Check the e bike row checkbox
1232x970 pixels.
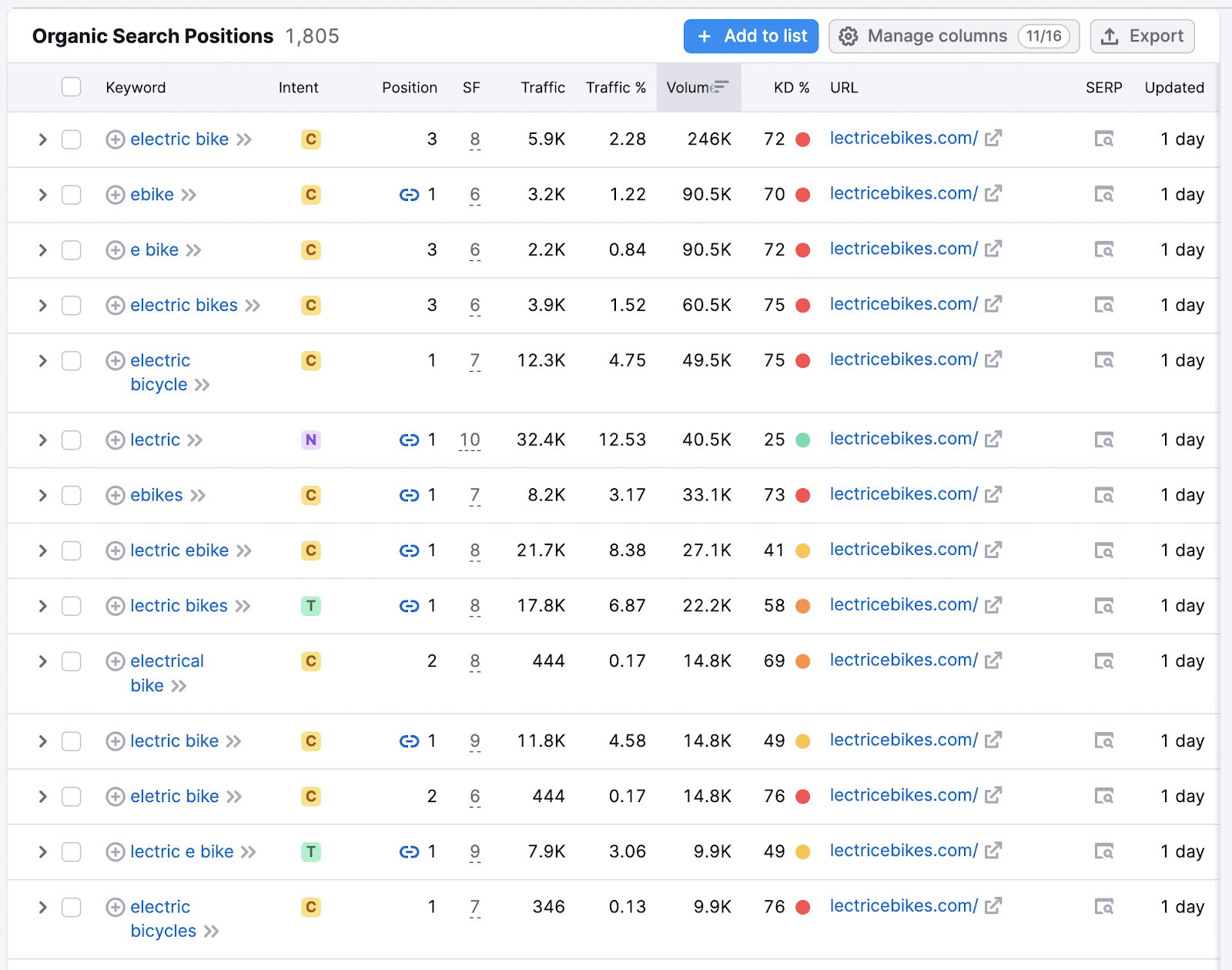[72, 250]
